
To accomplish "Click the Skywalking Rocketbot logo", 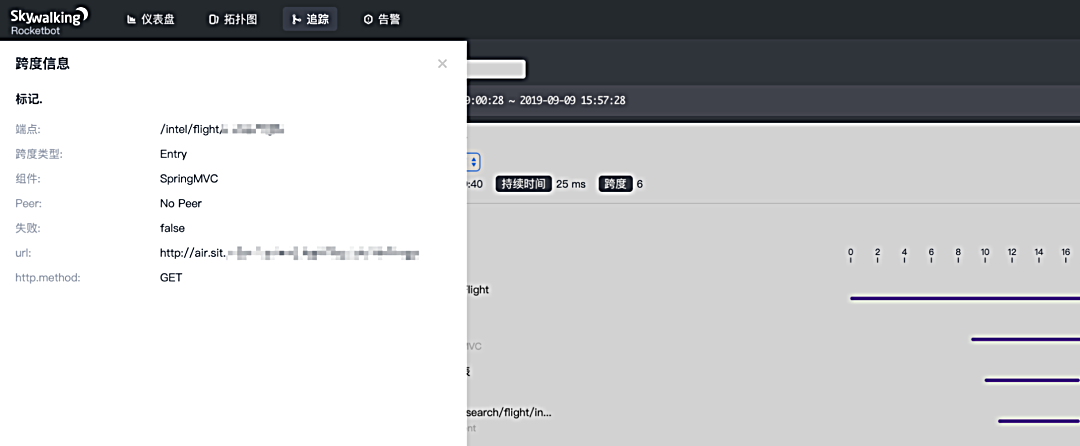I will [x=50, y=20].
